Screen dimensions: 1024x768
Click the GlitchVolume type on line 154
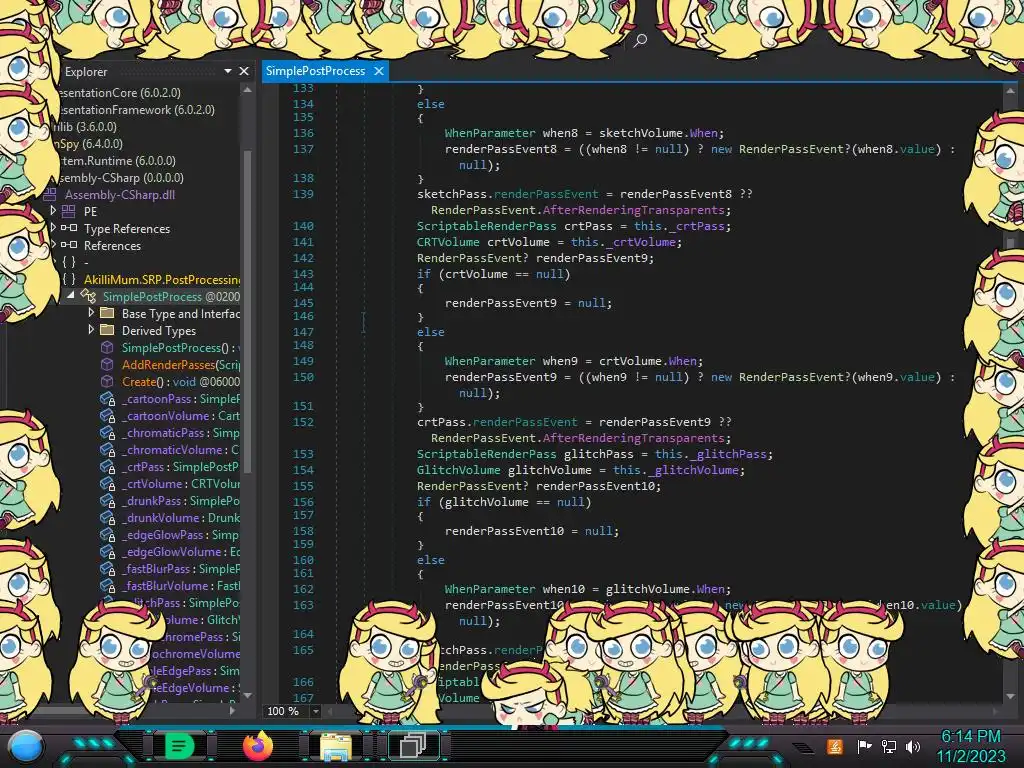(458, 470)
